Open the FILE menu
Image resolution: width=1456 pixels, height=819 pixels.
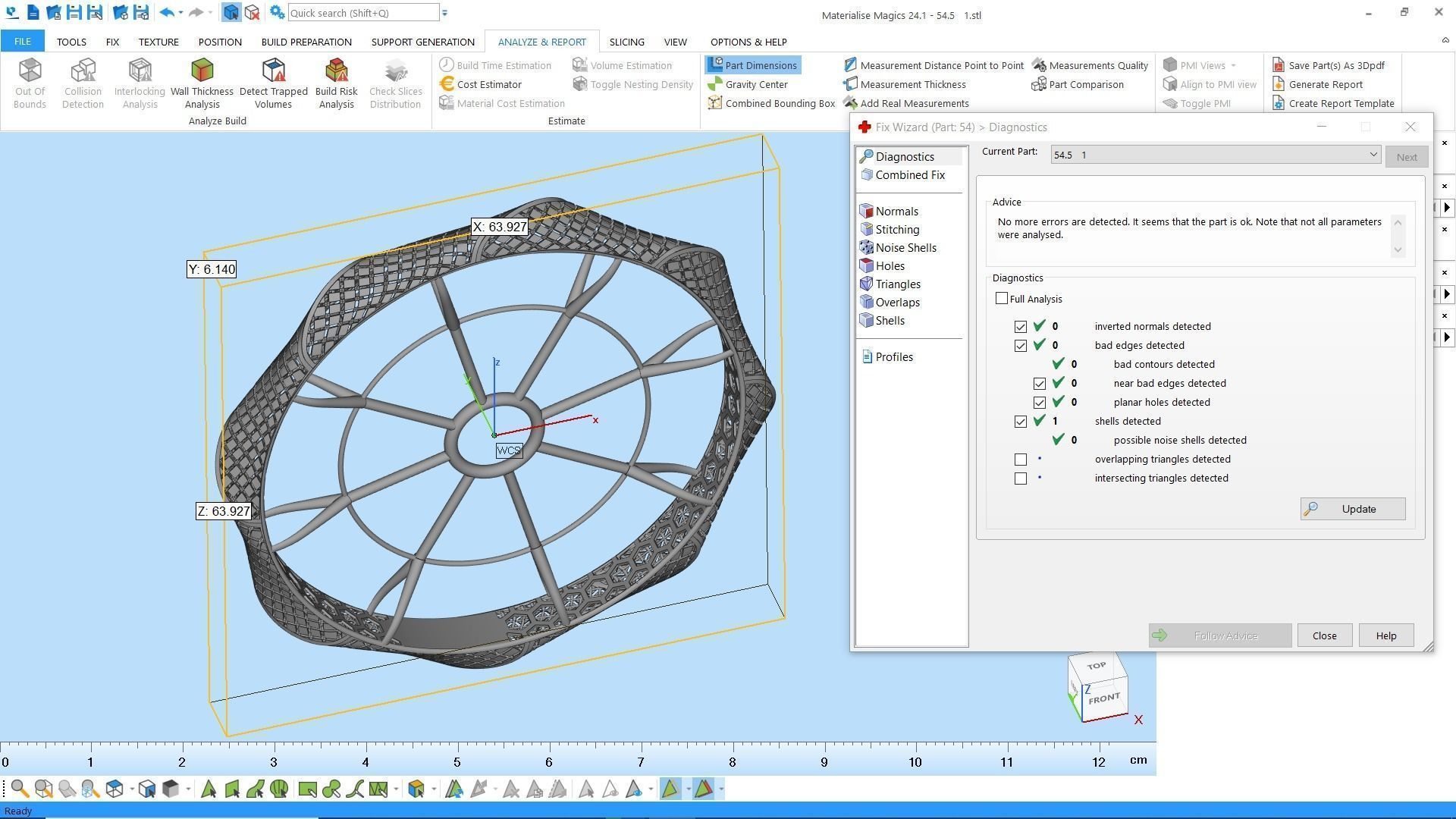pos(22,42)
